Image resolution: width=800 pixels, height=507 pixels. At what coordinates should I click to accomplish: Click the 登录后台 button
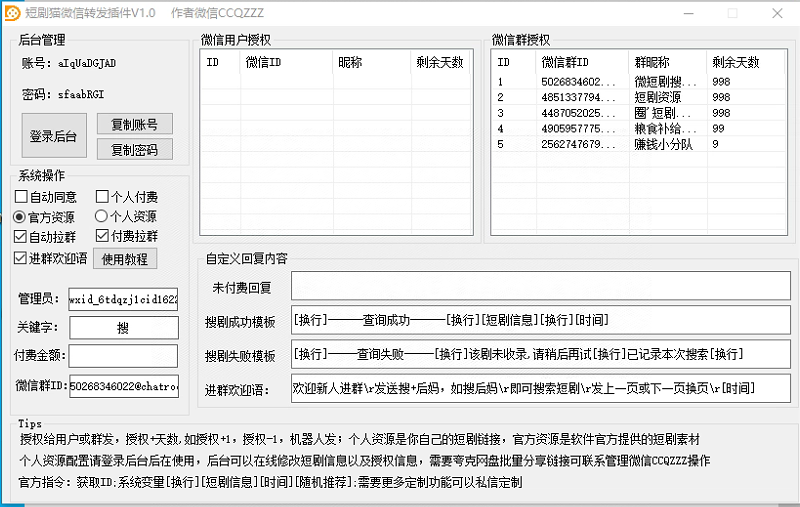coord(55,136)
